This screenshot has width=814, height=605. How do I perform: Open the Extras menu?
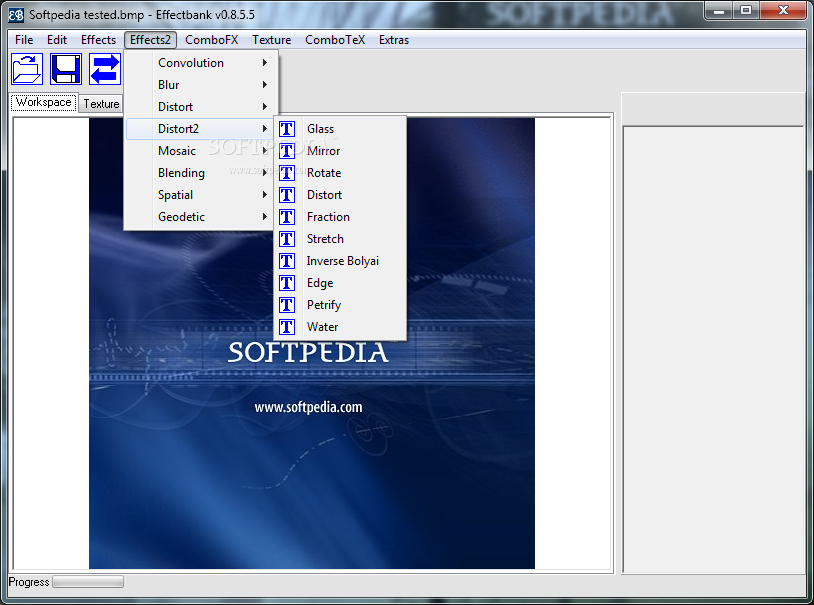click(x=394, y=40)
